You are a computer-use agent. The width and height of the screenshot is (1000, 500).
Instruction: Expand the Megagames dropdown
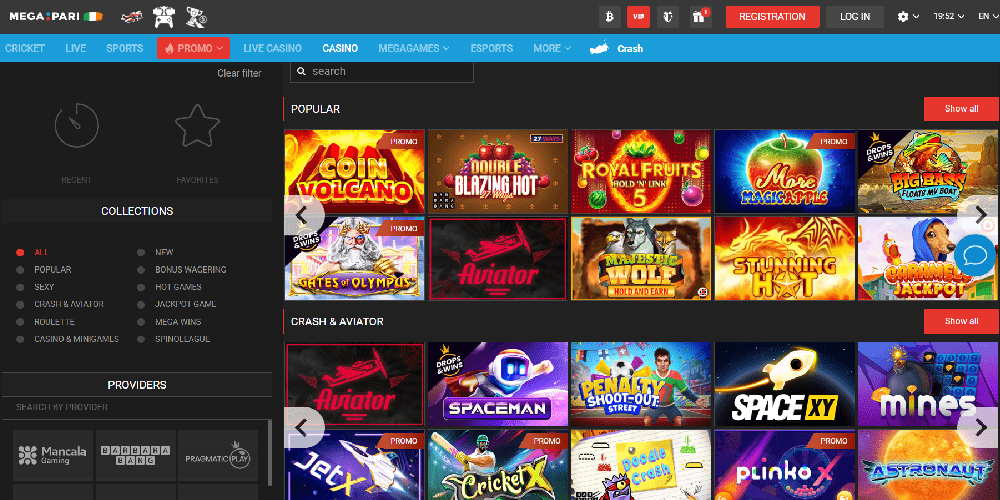click(413, 48)
